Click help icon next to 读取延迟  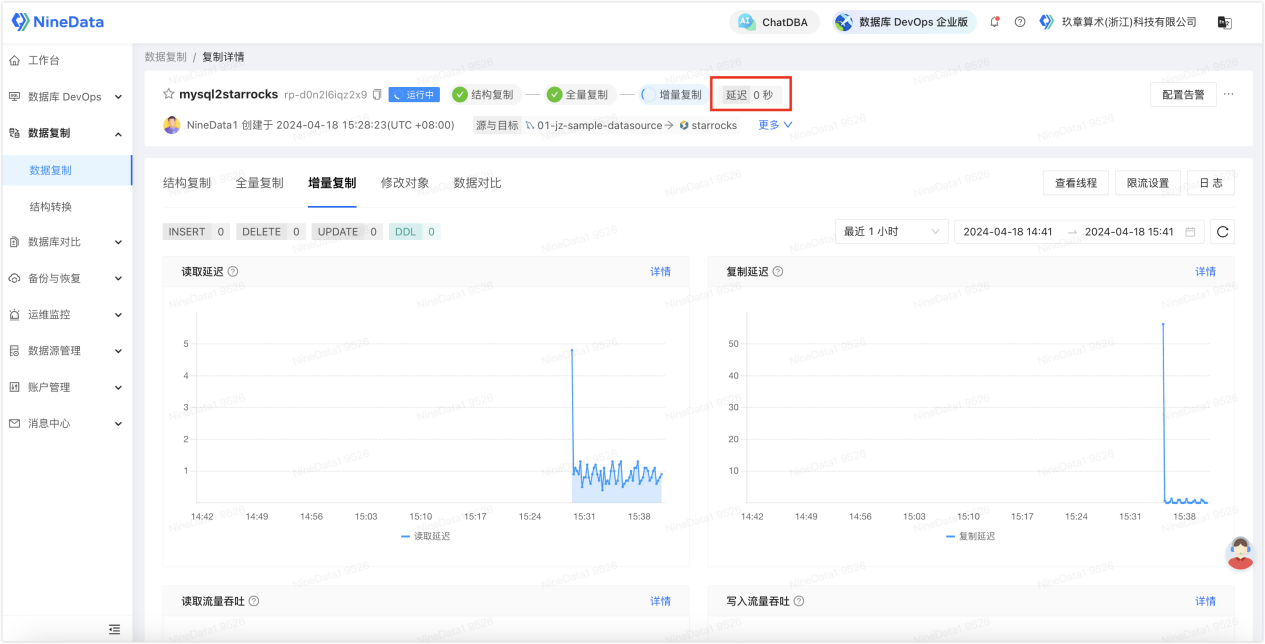click(232, 271)
